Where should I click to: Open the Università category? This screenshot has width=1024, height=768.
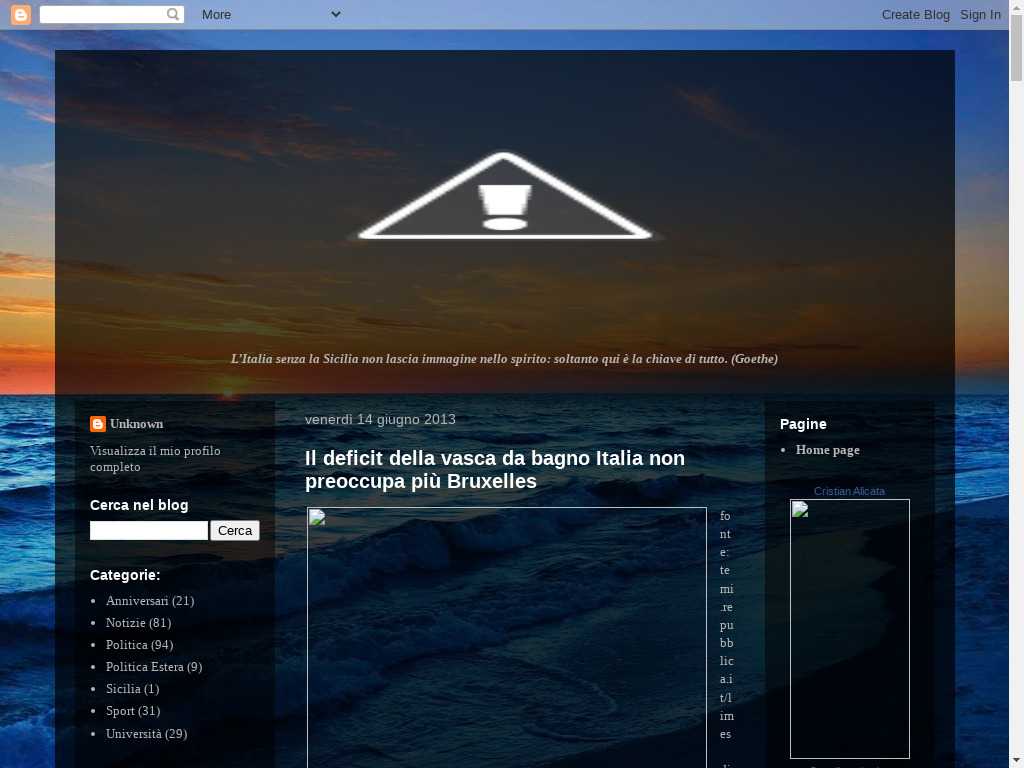(x=135, y=734)
